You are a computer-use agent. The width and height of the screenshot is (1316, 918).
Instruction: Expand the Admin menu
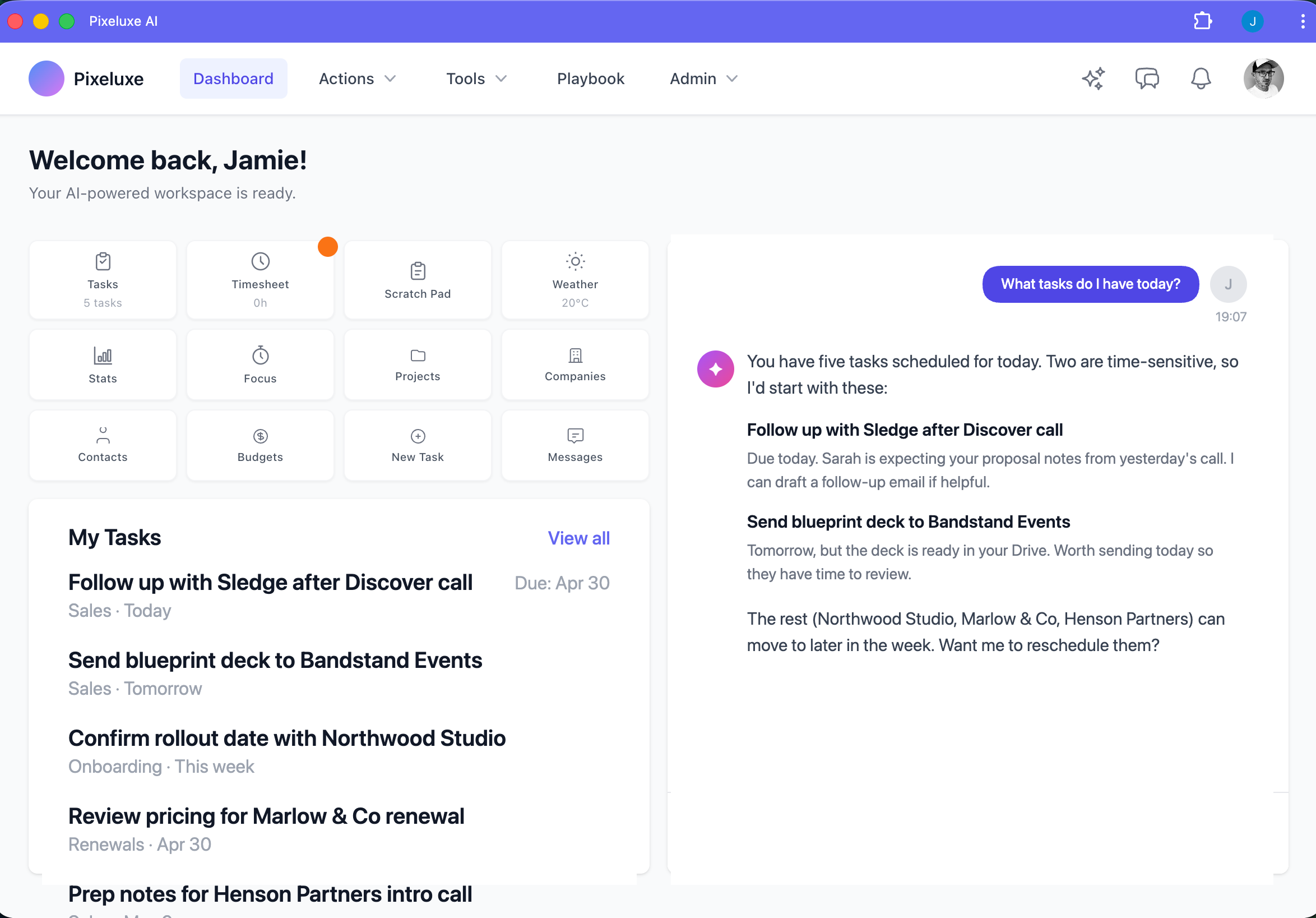pos(702,79)
